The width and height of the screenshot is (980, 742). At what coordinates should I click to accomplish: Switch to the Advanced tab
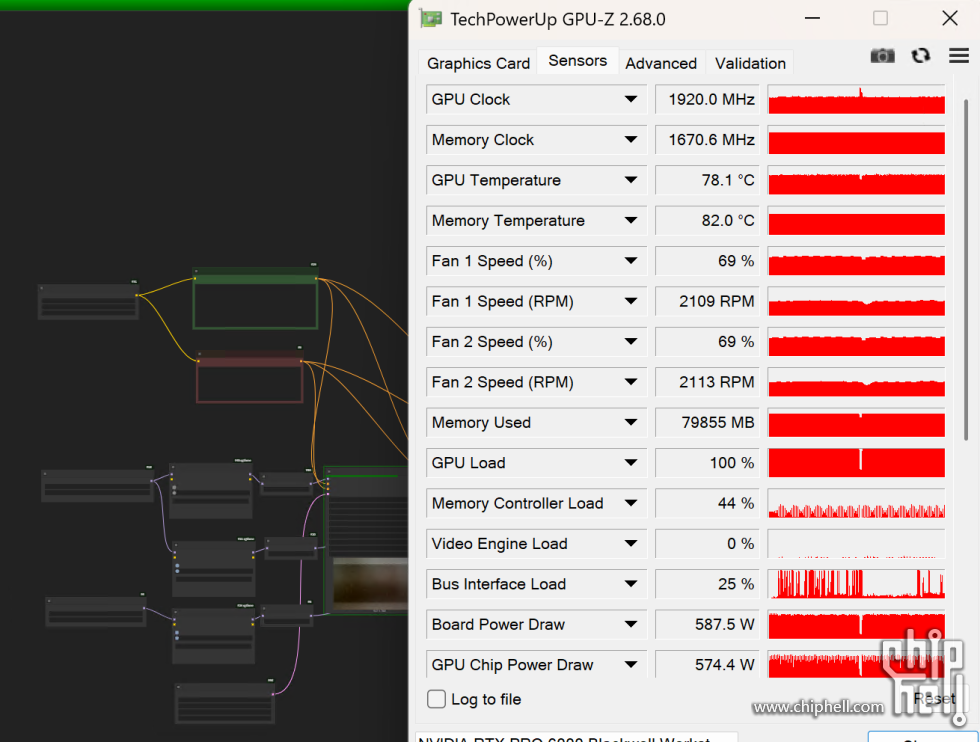pyautogui.click(x=661, y=63)
